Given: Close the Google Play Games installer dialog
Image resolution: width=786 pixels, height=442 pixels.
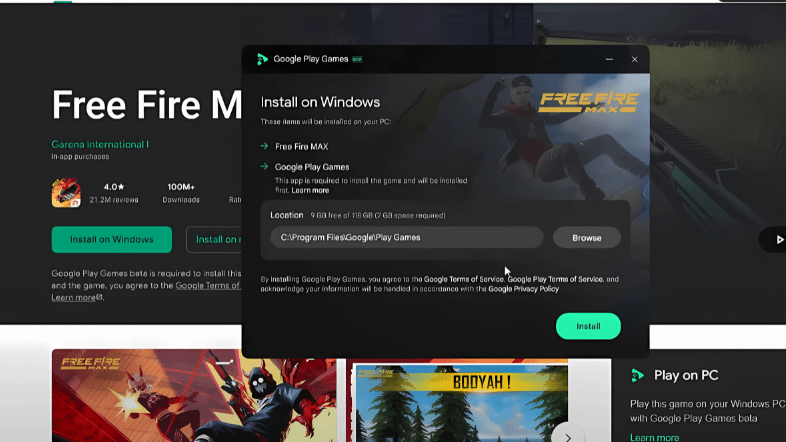Looking at the screenshot, I should (x=634, y=59).
